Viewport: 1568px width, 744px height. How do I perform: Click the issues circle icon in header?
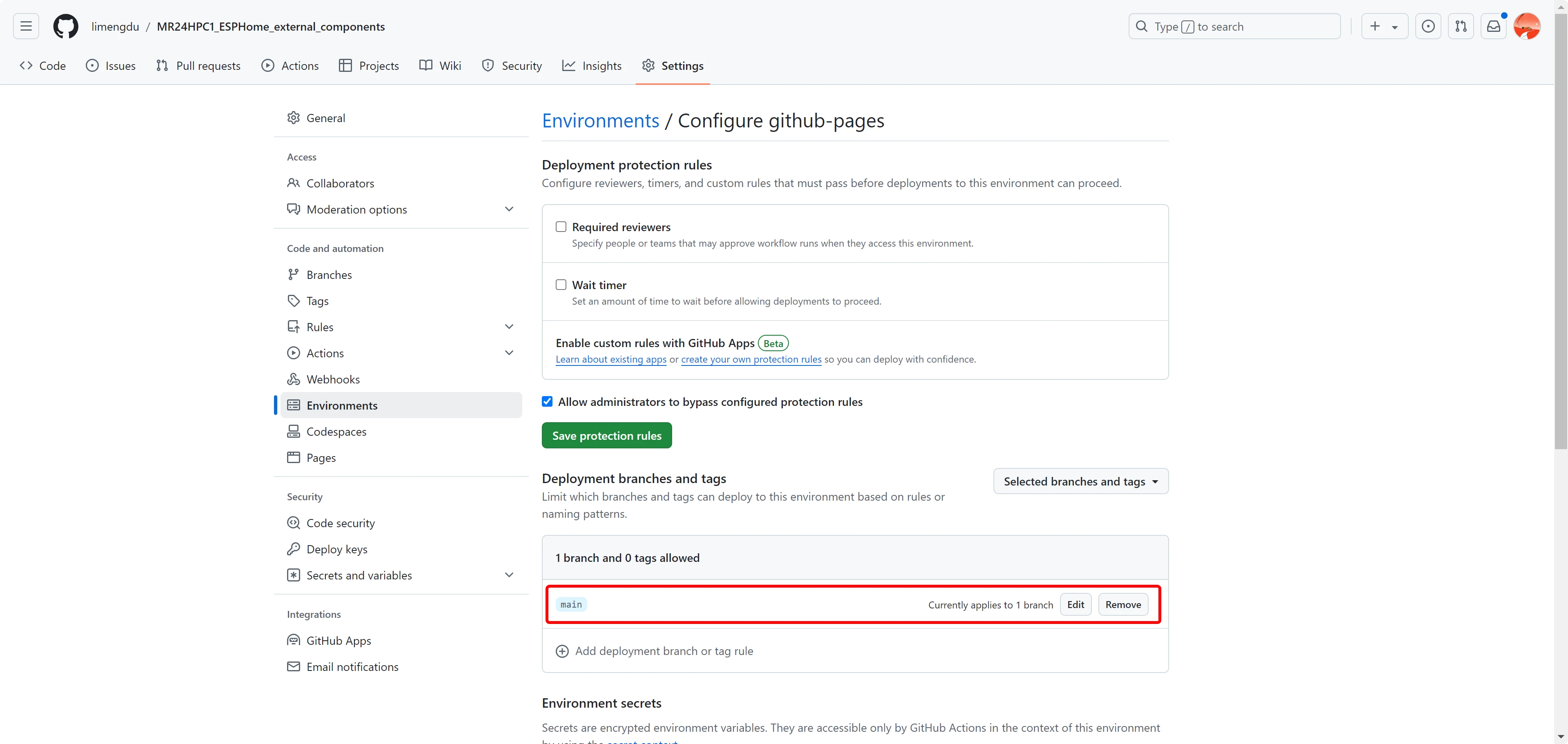1428,26
